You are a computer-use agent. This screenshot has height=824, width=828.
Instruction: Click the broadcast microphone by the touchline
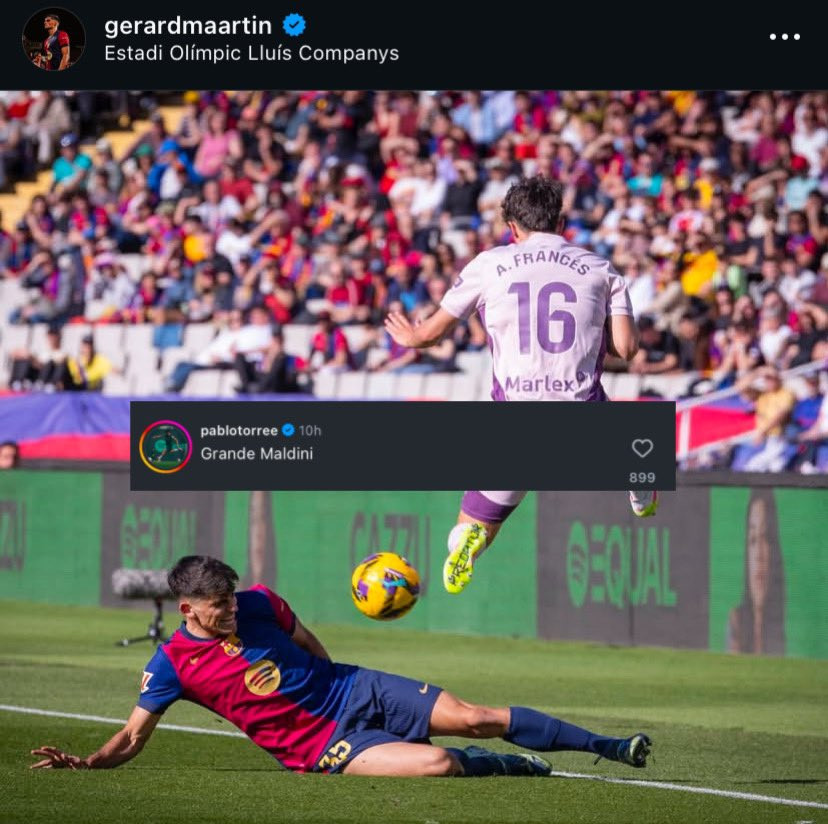pos(141,583)
